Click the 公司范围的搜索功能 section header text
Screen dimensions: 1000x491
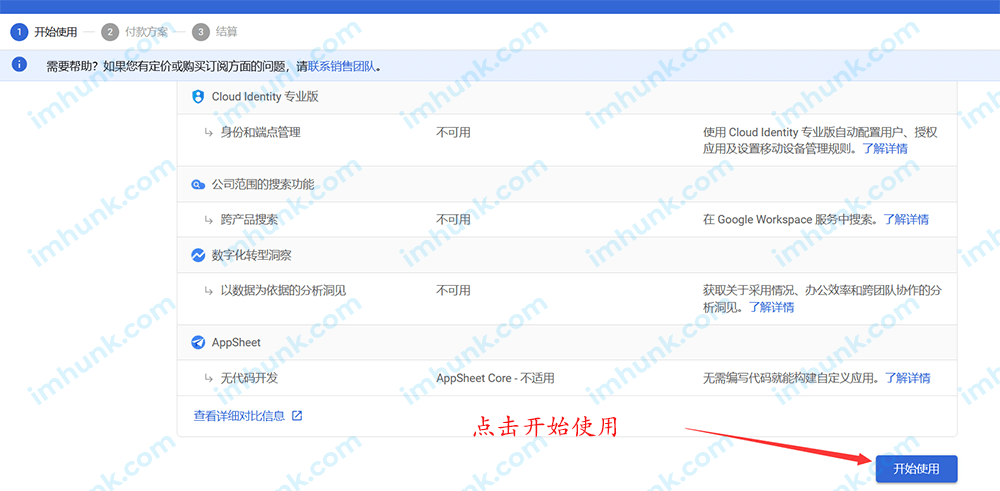pos(263,185)
